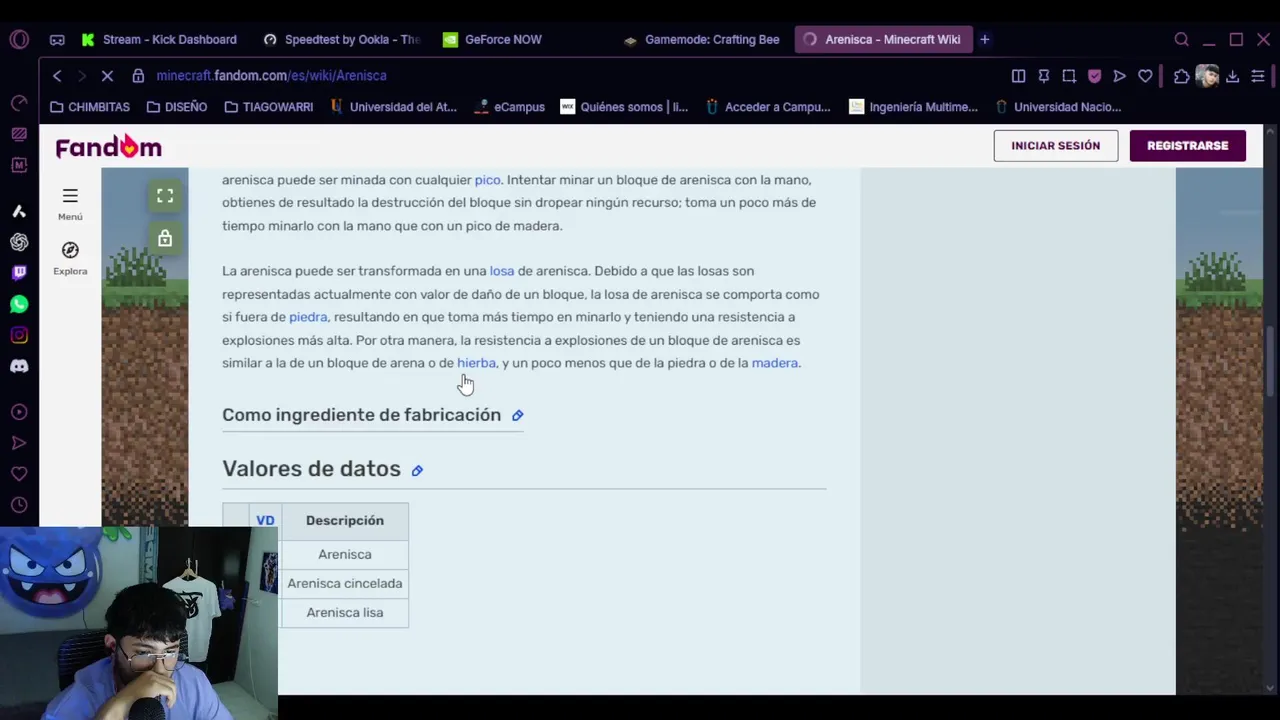Image resolution: width=1280 pixels, height=720 pixels.
Task: Click the 'Descripción' table header
Action: (x=344, y=521)
